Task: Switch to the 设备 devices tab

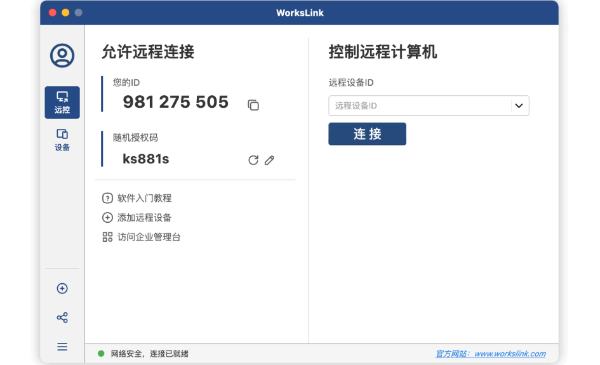Action: coord(62,140)
